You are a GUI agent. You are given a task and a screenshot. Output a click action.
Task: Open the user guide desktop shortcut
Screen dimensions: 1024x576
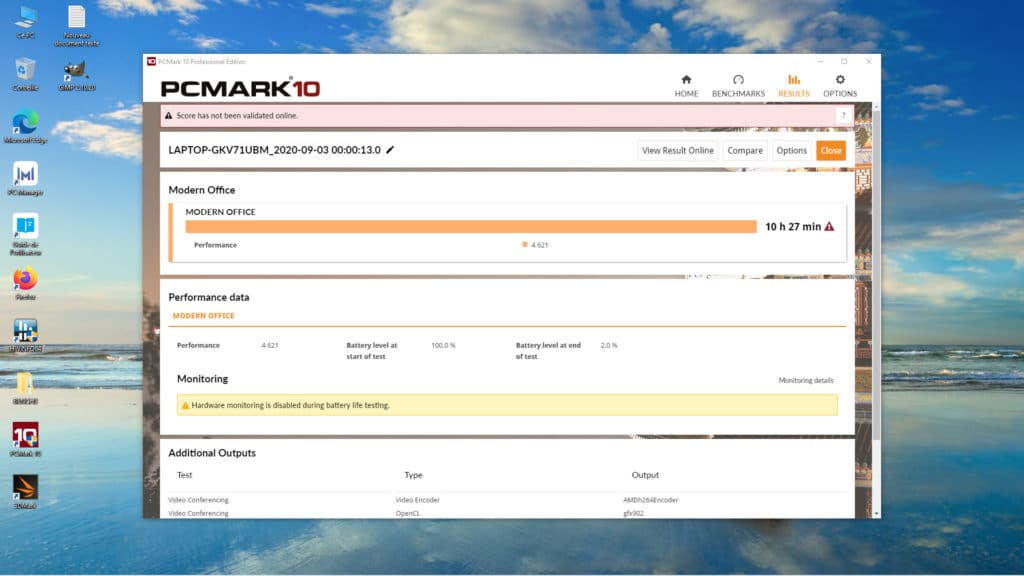click(x=25, y=234)
